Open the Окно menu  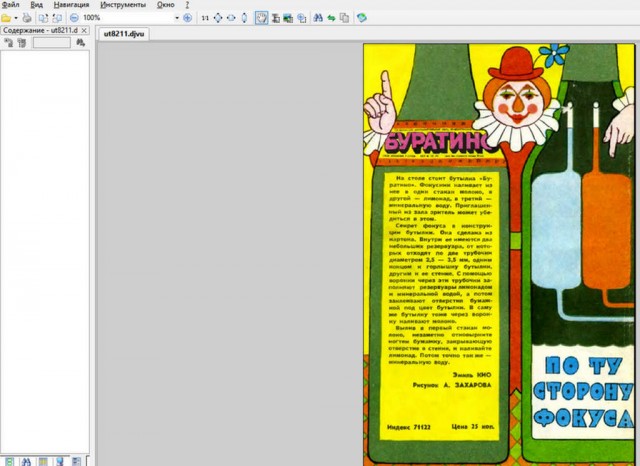tap(166, 5)
